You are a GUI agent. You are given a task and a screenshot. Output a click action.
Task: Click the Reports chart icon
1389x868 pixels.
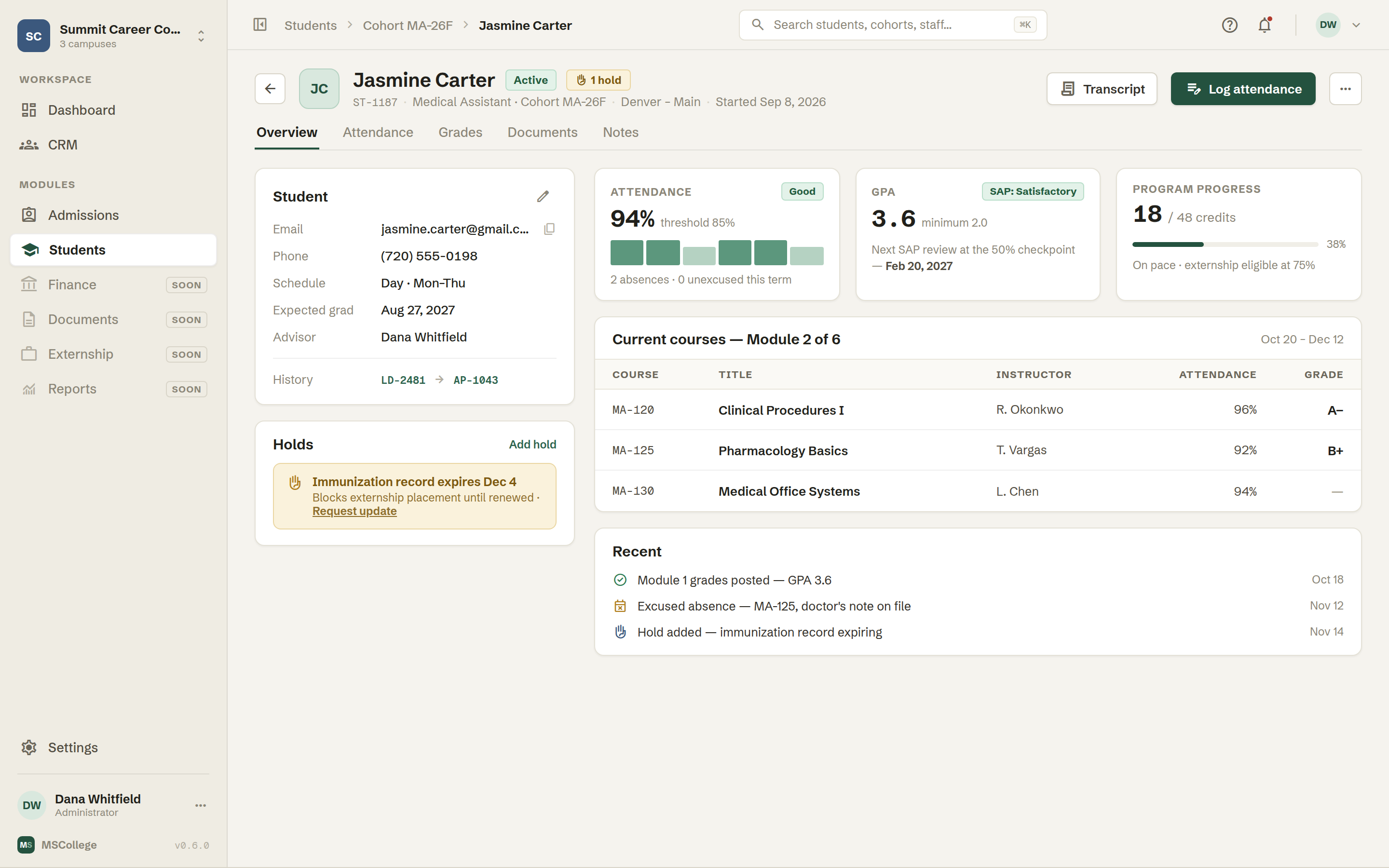point(29,389)
